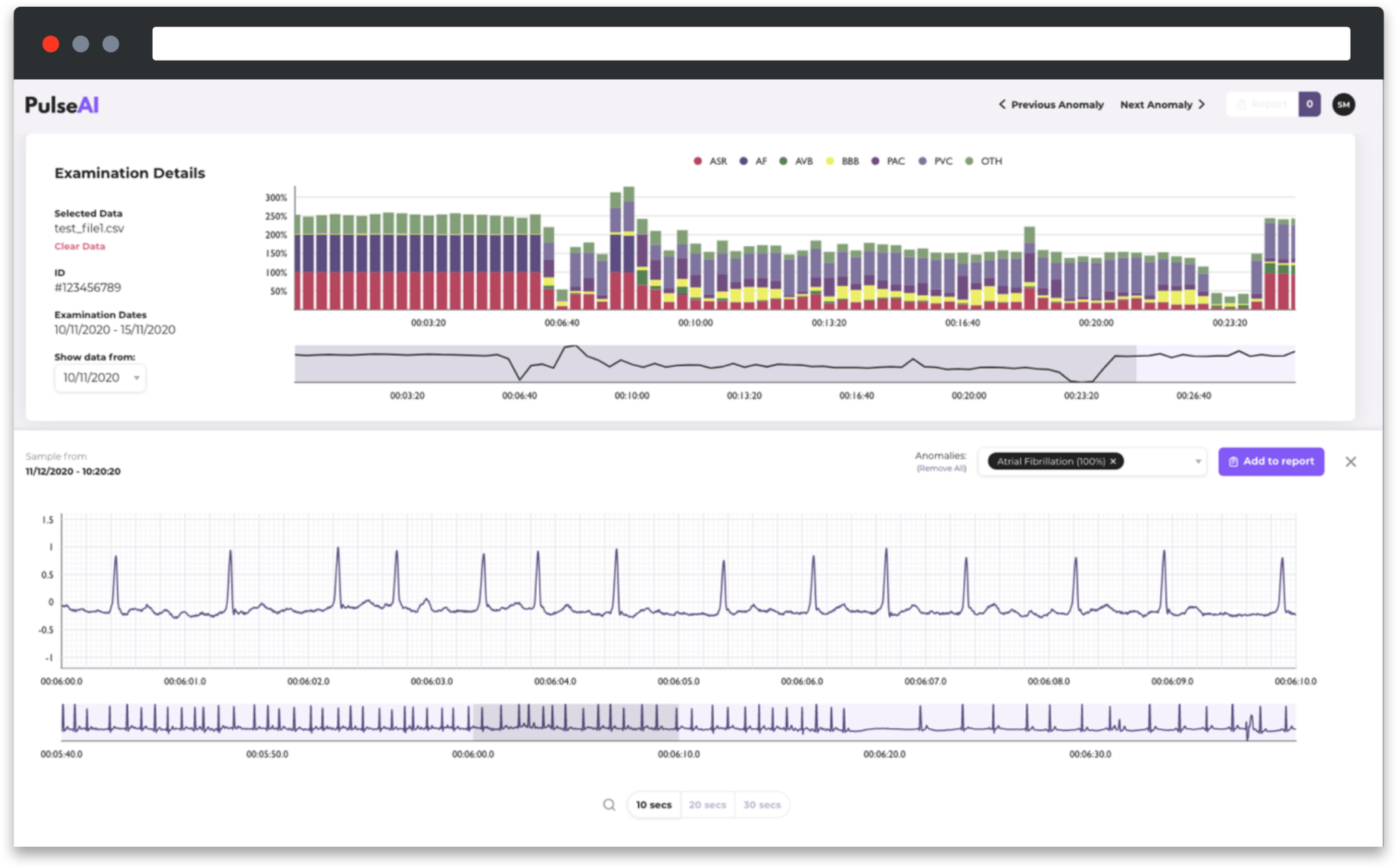Toggle the ASR legend series
The height and width of the screenshot is (868, 1397).
[710, 161]
